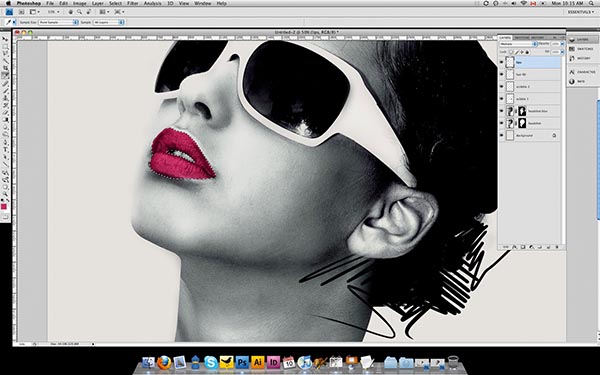Toggle lock position icon in Layers panel
This screenshot has height=375, width=600.
click(522, 52)
